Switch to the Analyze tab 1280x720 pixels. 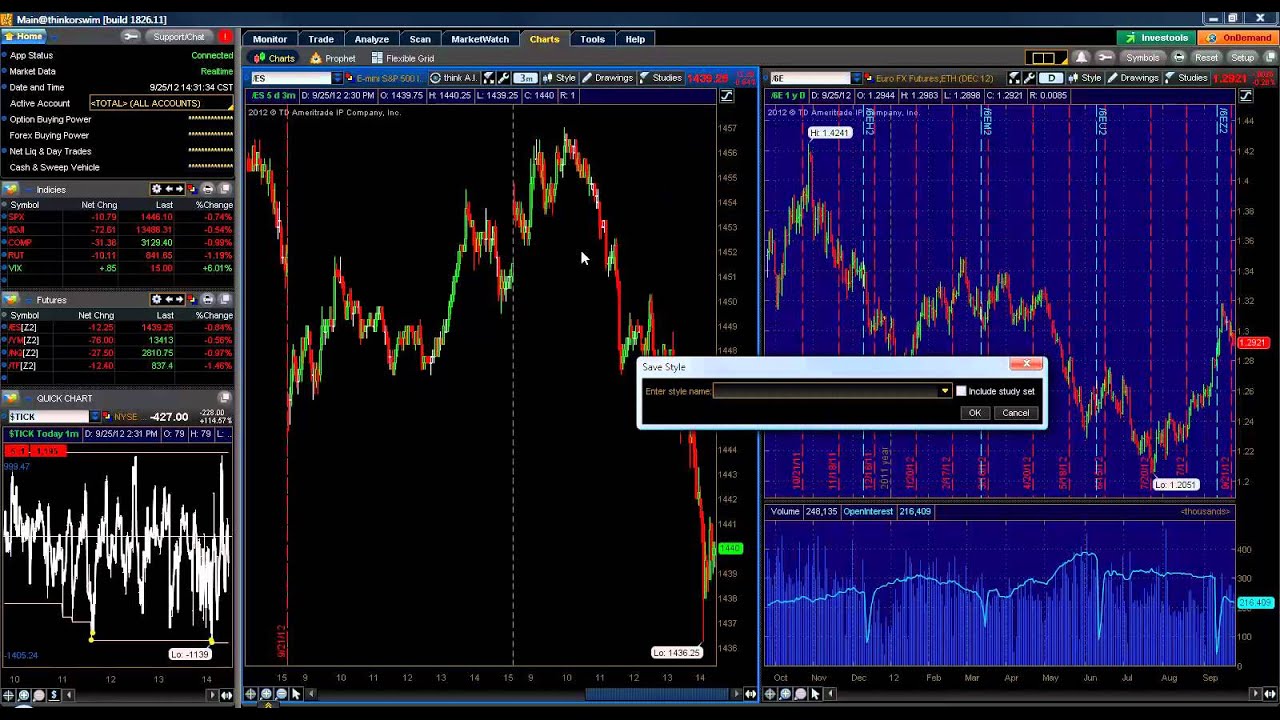tap(371, 39)
